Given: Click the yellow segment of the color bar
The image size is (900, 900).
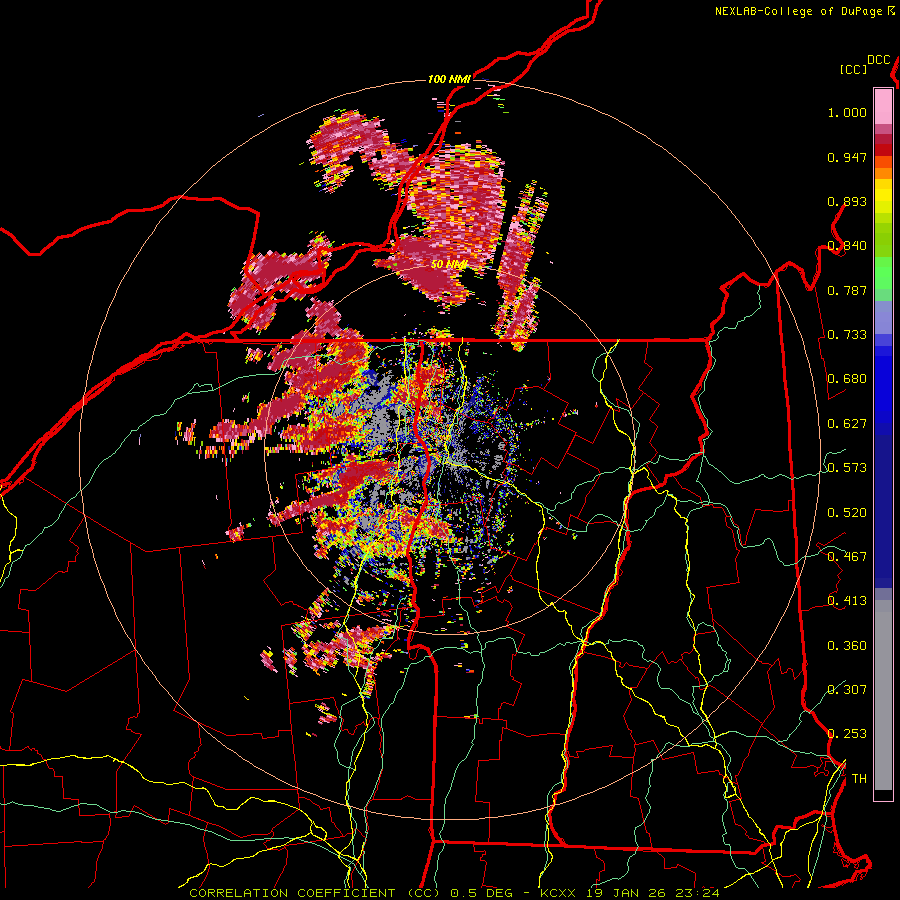Looking at the screenshot, I should [883, 196].
